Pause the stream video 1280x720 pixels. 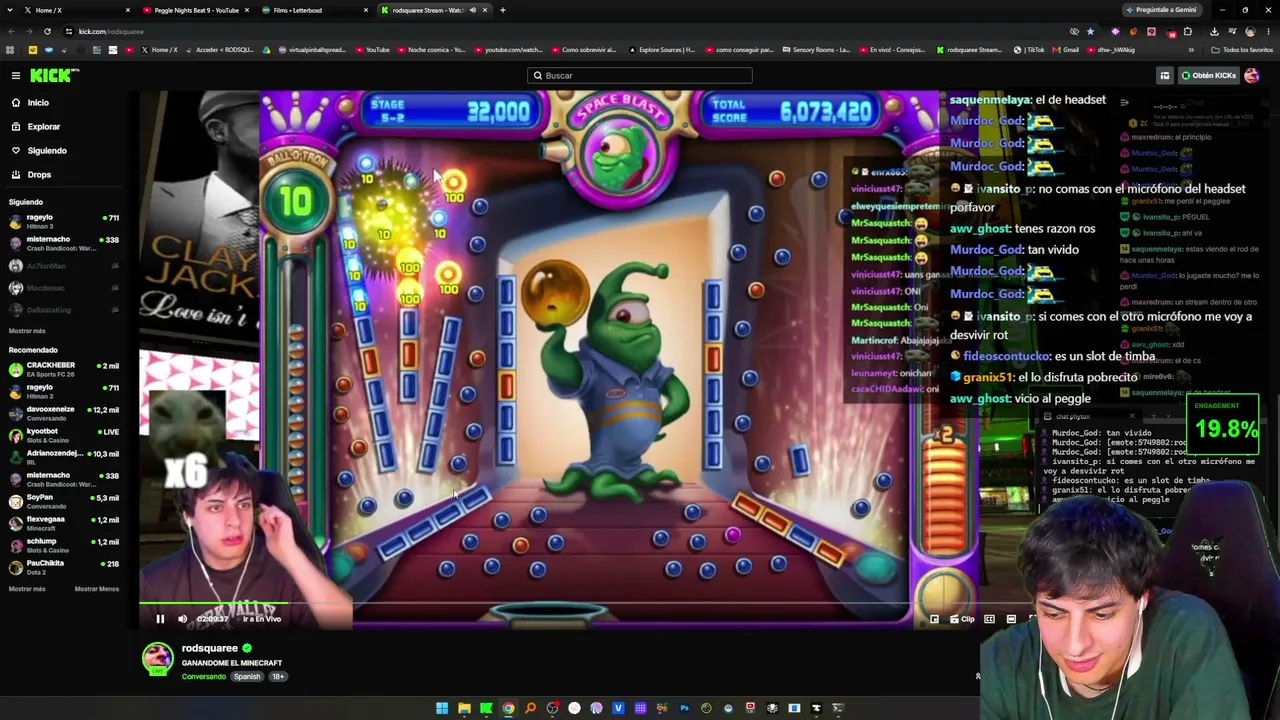click(x=160, y=619)
